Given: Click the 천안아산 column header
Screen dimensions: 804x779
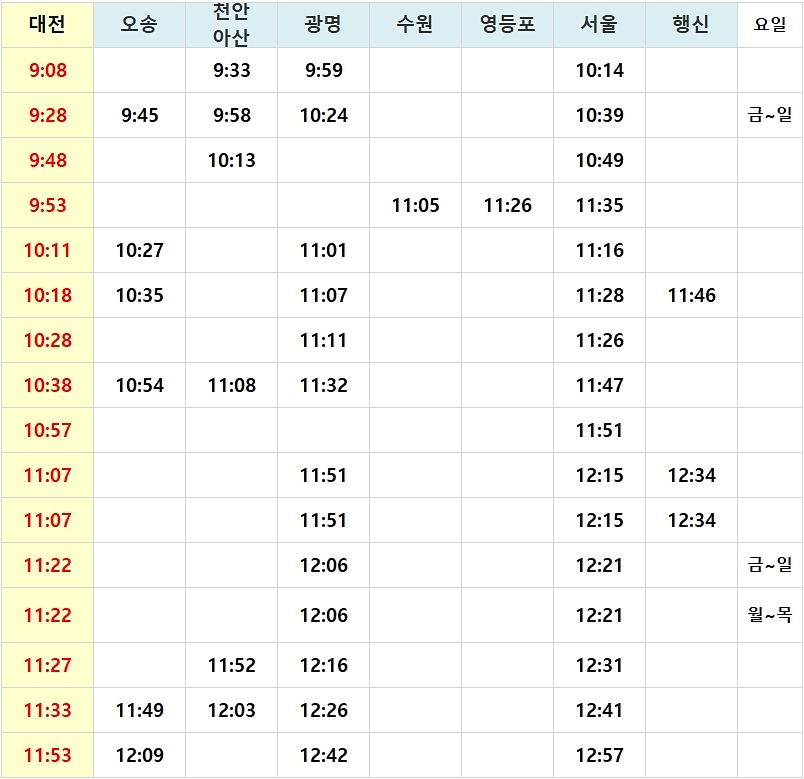Looking at the screenshot, I should 231,24.
